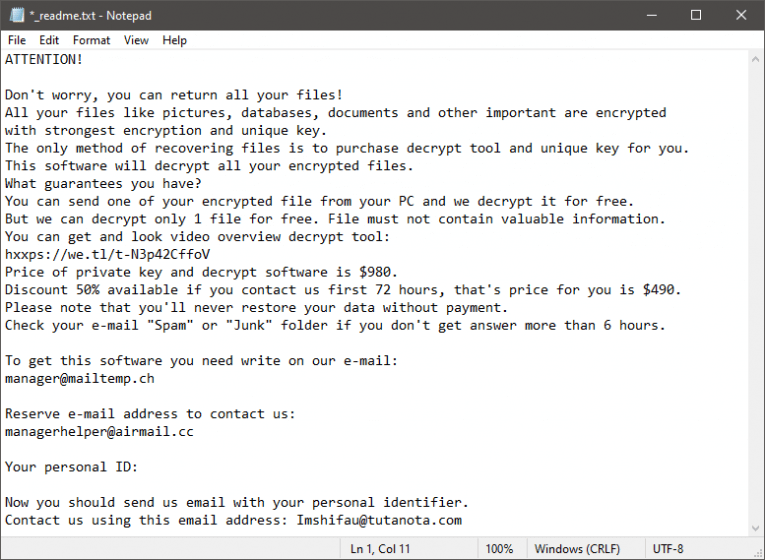765x560 pixels.
Task: Click the Windows (CRLF) status section
Action: pyautogui.click(x=577, y=549)
